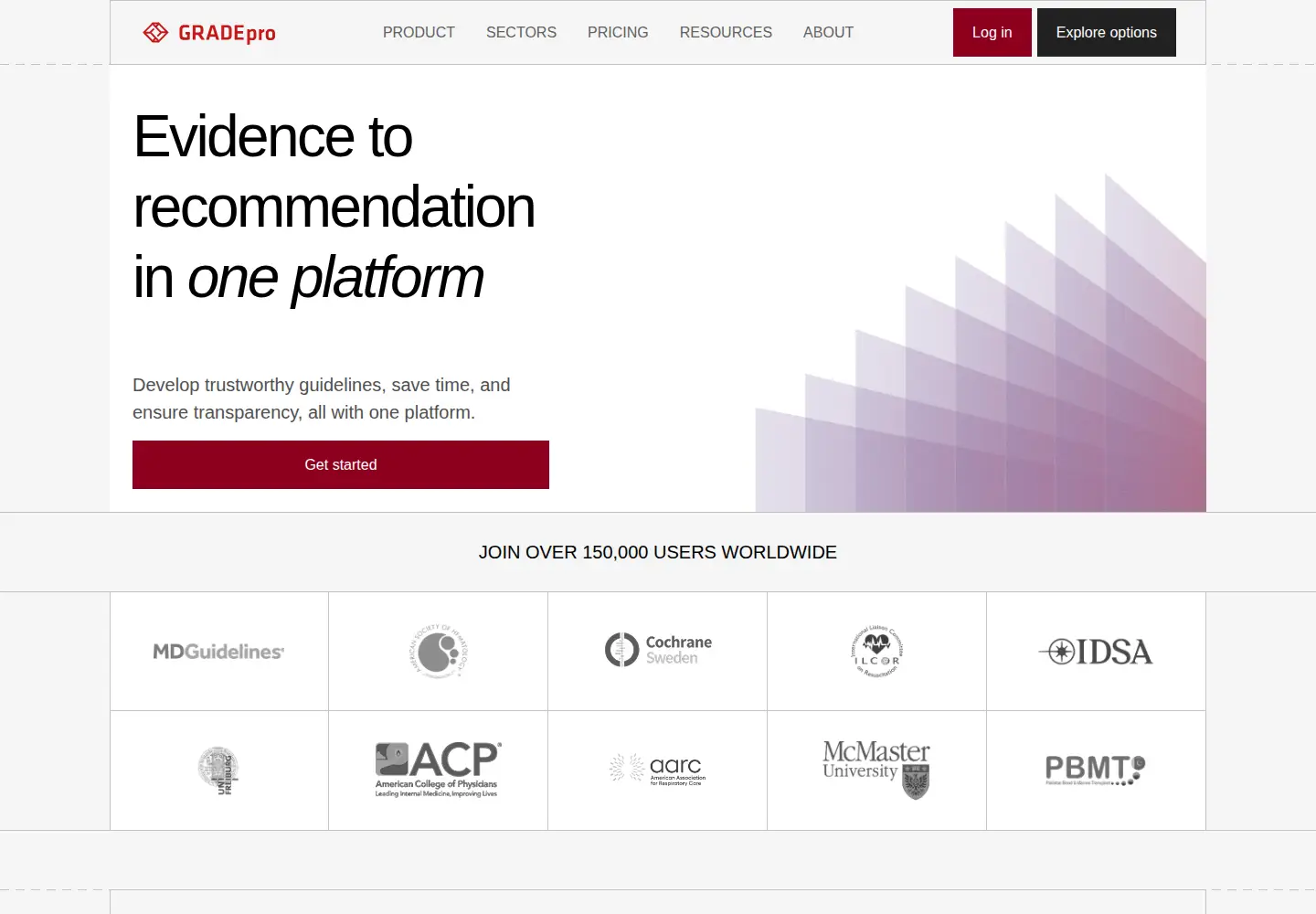
Task: Open the SECTORS menu
Action: (x=521, y=32)
